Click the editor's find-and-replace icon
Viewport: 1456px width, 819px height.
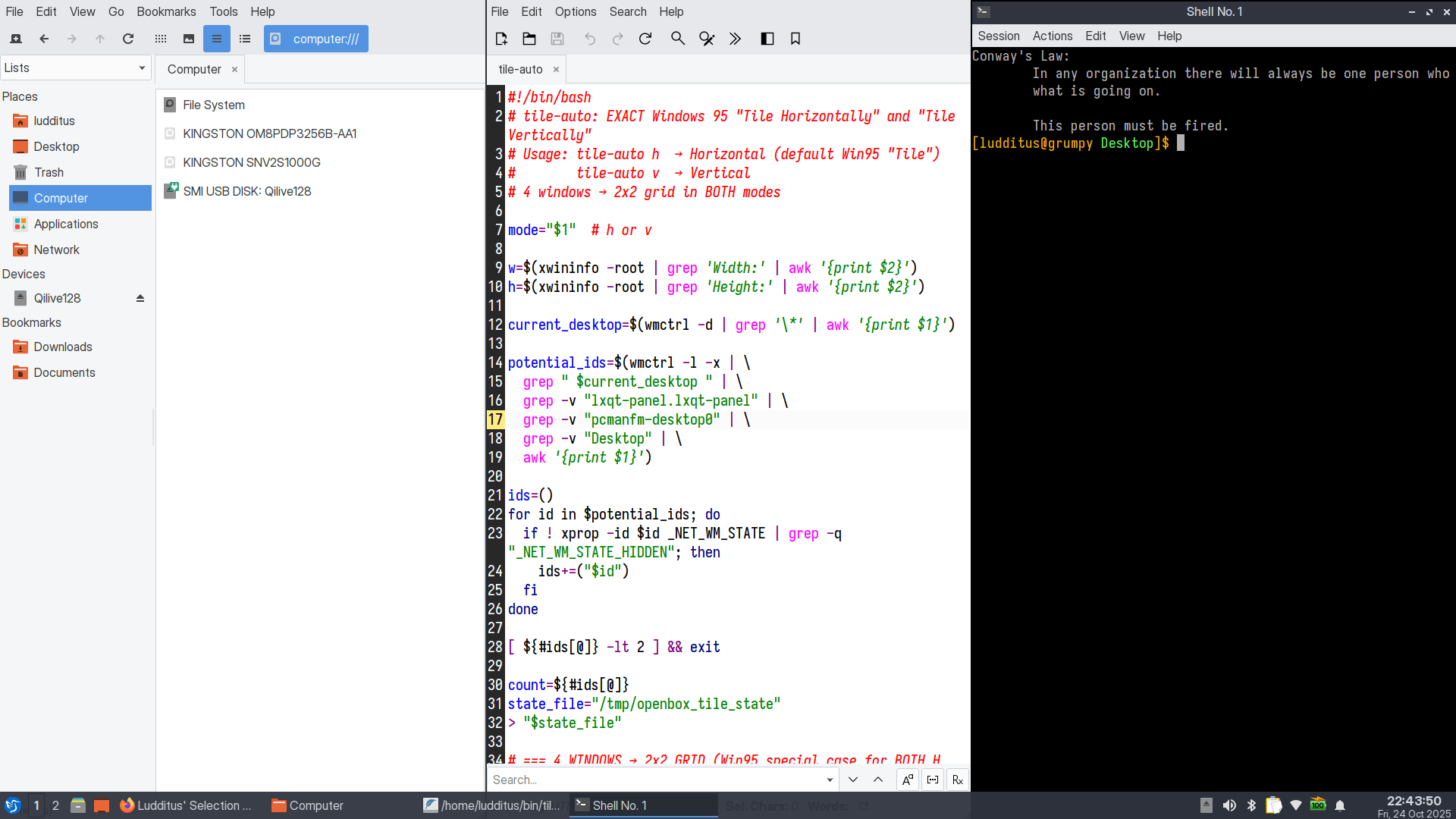pos(707,39)
